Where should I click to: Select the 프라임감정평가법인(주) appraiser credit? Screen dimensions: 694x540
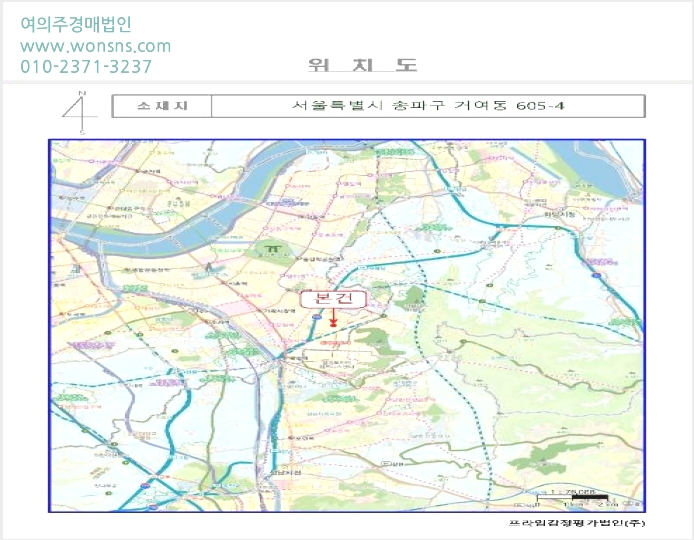577,523
